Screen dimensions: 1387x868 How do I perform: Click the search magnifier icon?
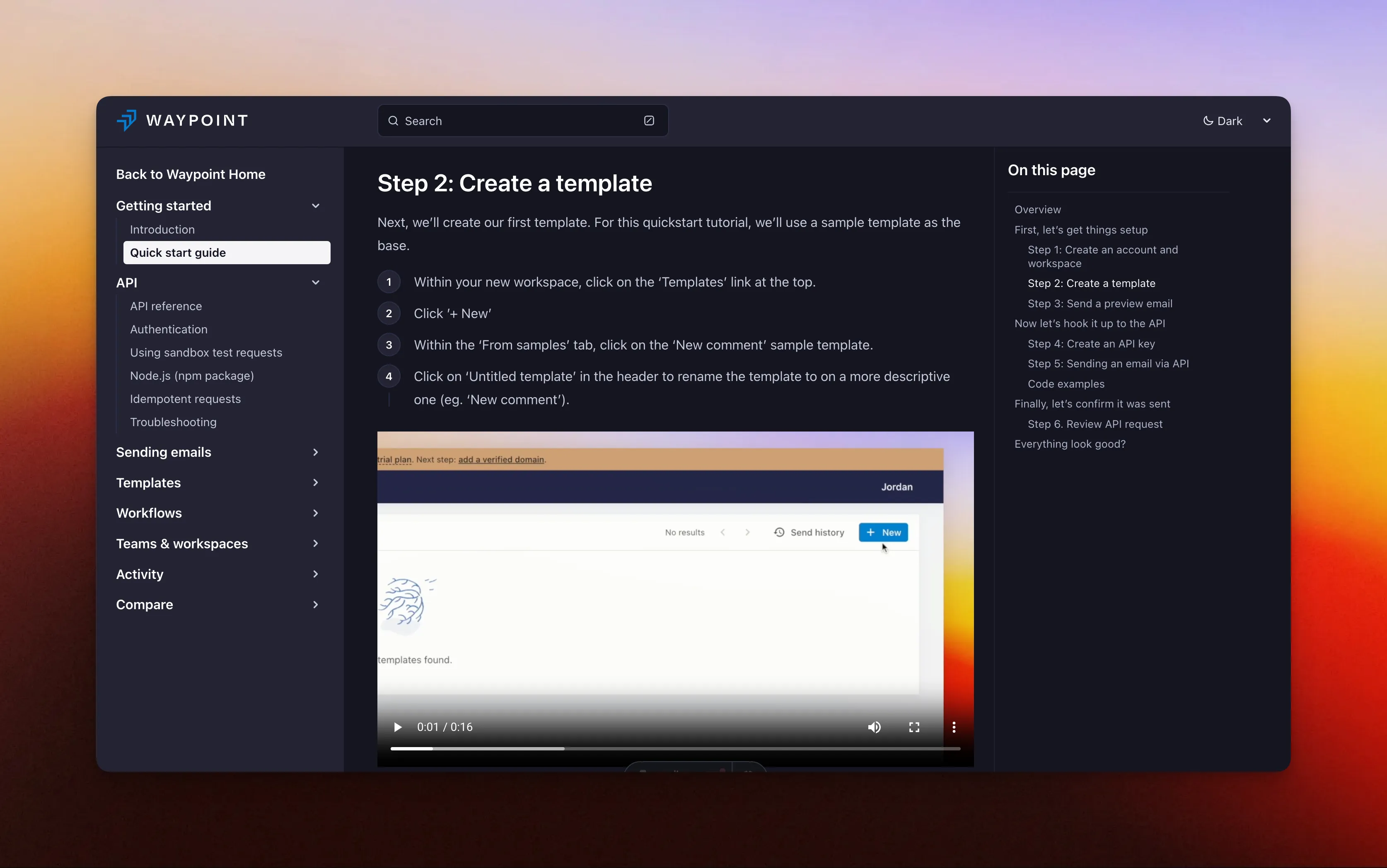(394, 121)
